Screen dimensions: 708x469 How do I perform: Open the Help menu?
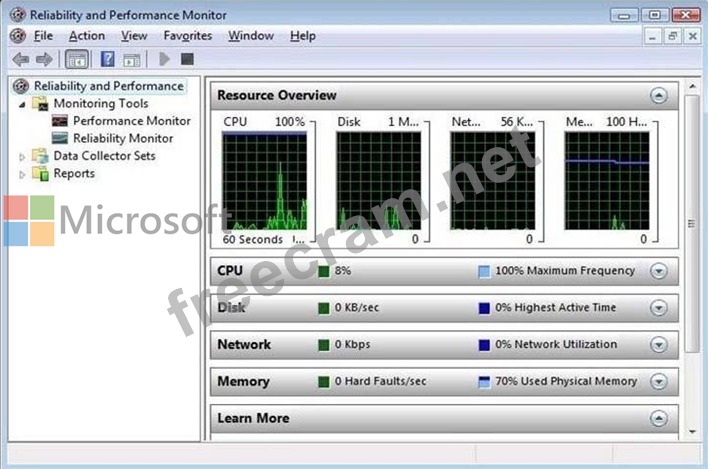point(303,36)
